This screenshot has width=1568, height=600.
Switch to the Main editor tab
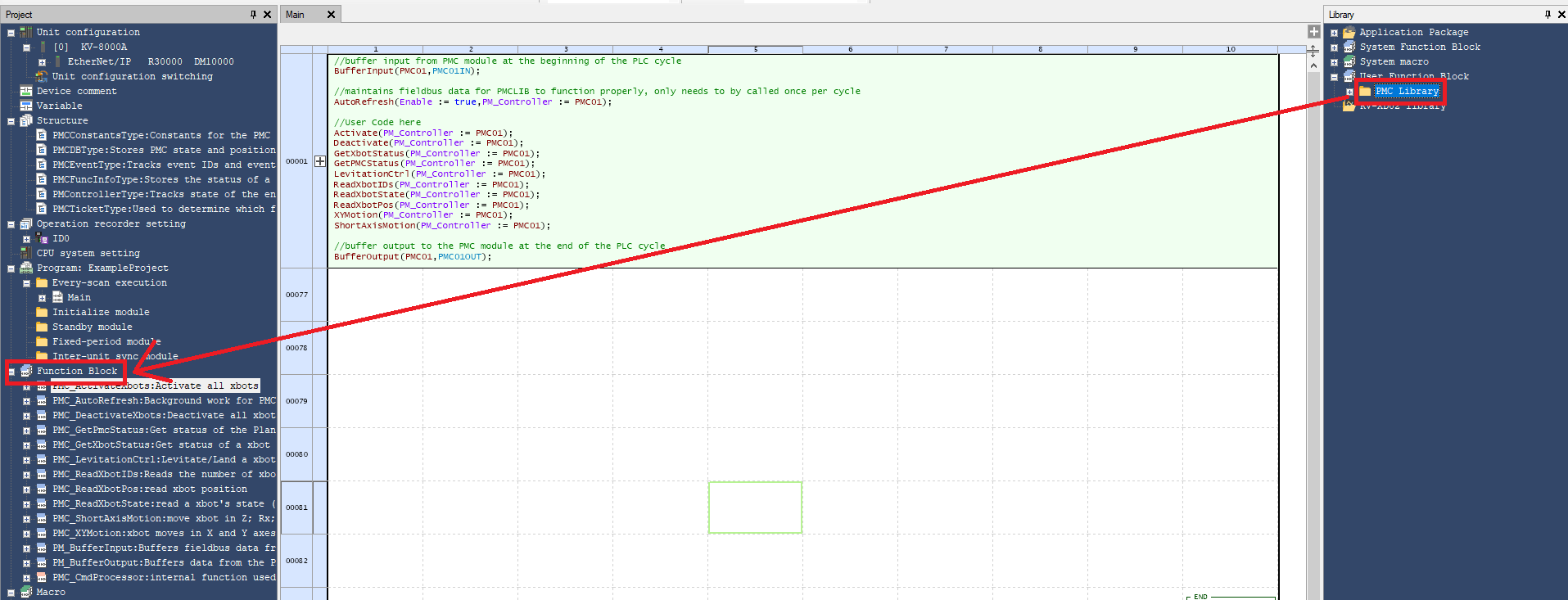tap(296, 15)
